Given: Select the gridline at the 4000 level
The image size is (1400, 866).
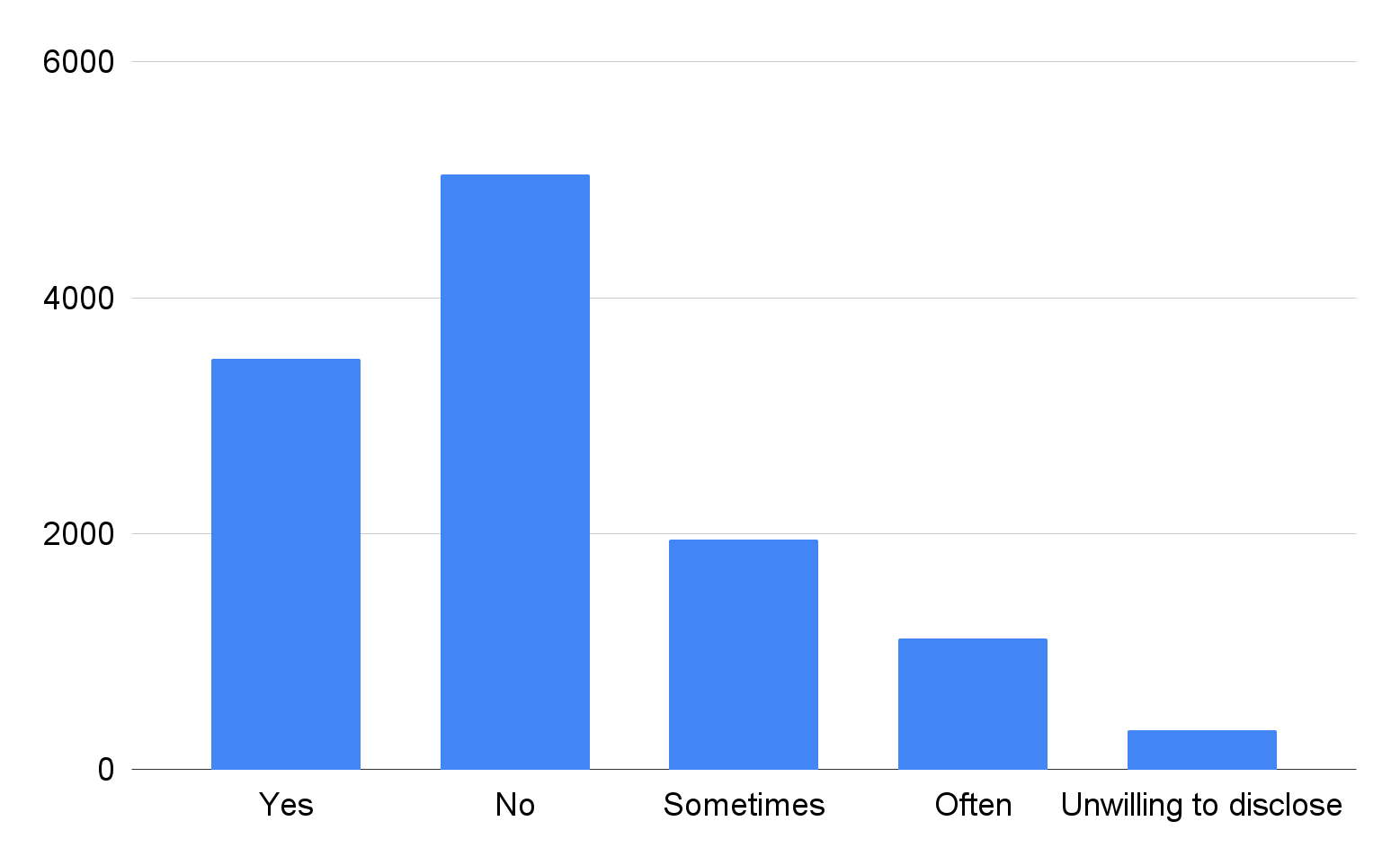Looking at the screenshot, I should coord(809,298).
